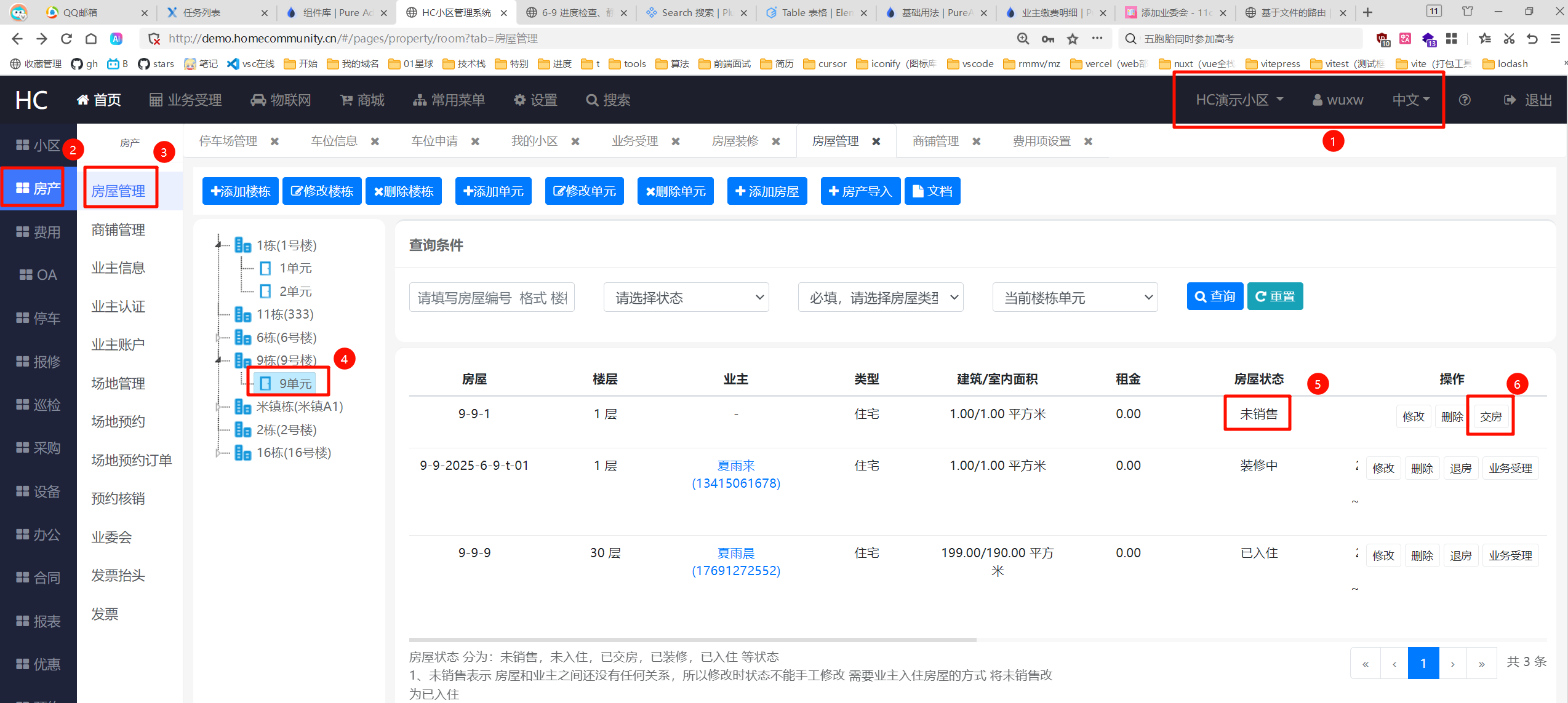Image resolution: width=1568 pixels, height=703 pixels.
Task: Open the 房屋类型 required dropdown
Action: point(881,298)
